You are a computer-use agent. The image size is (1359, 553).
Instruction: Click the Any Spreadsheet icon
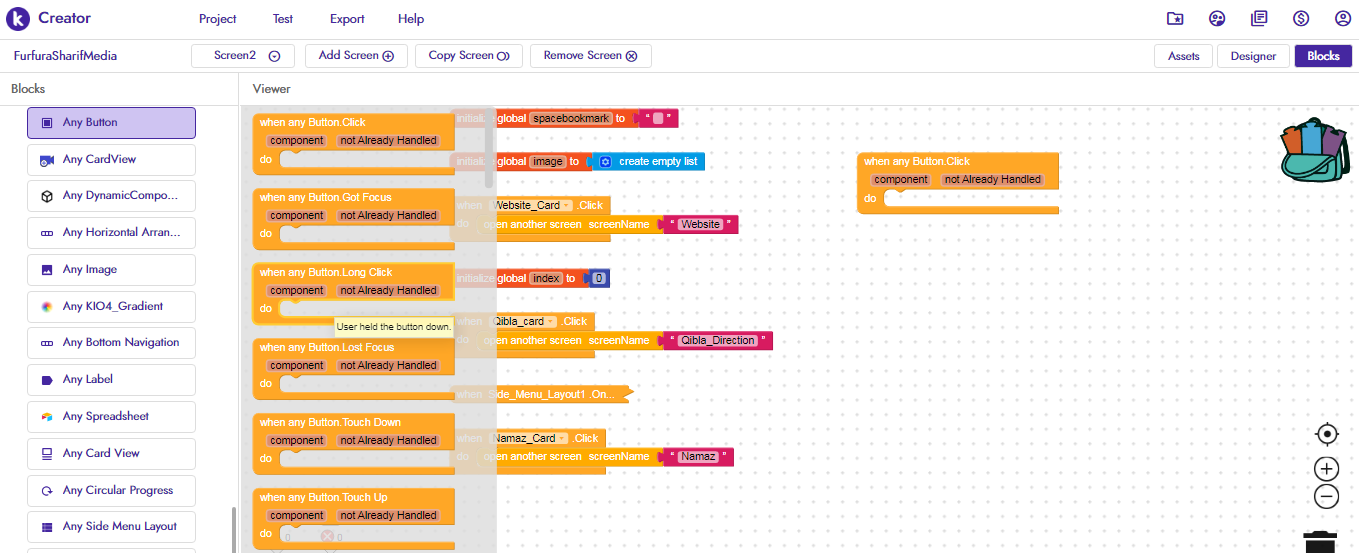tap(46, 417)
